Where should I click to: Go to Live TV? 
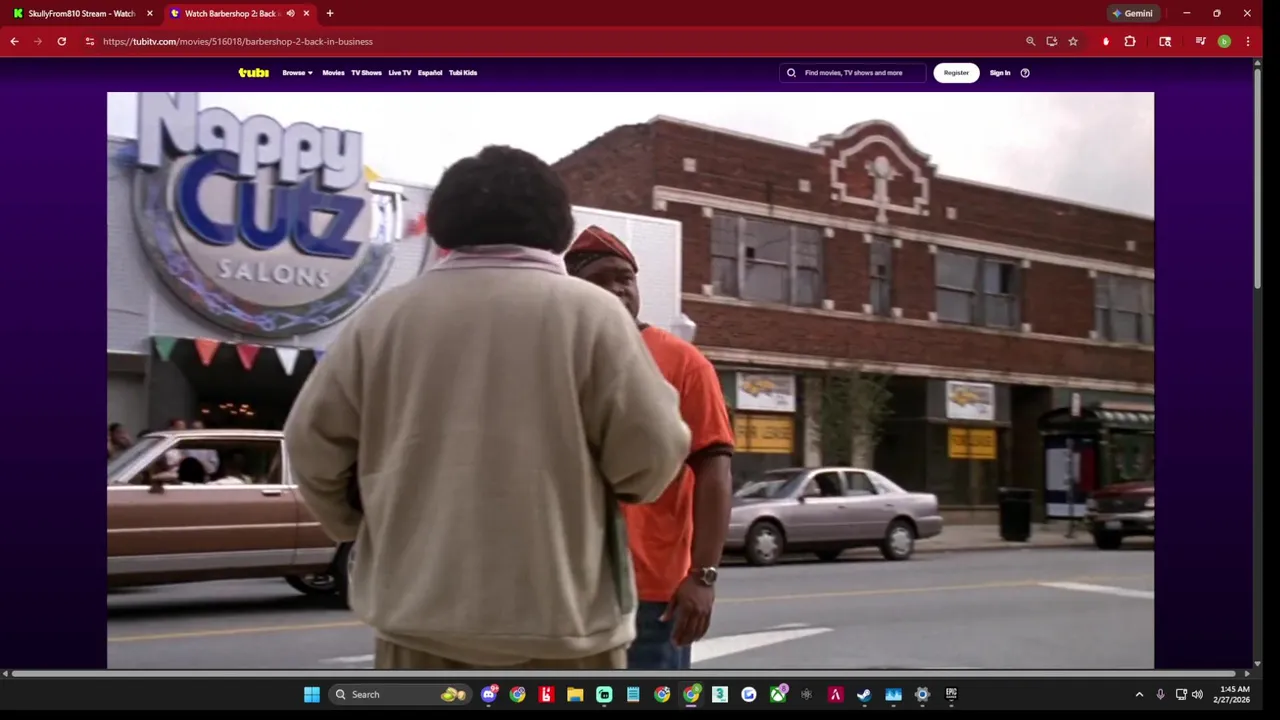pos(400,73)
